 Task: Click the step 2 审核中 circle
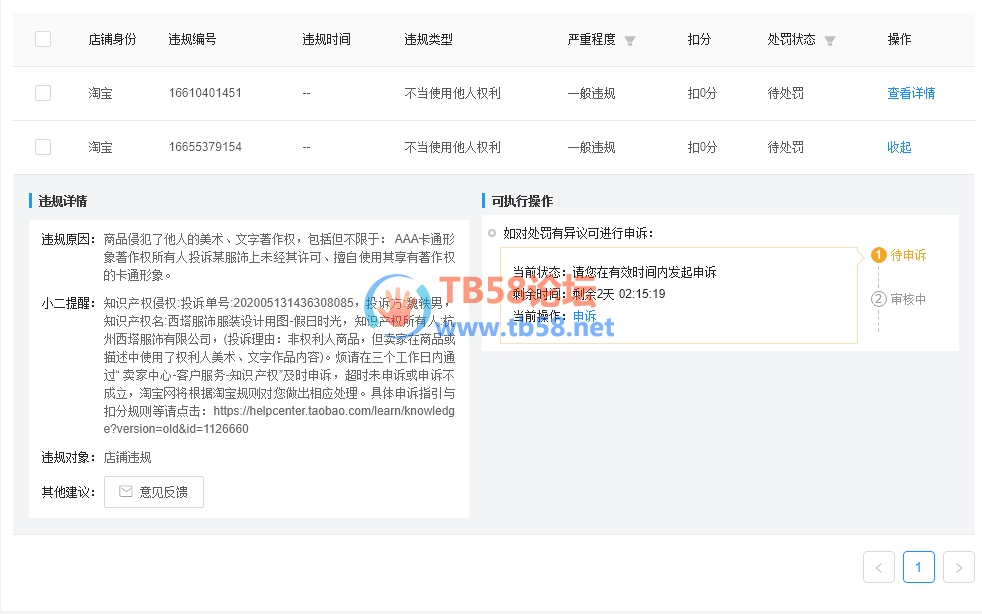click(x=879, y=298)
